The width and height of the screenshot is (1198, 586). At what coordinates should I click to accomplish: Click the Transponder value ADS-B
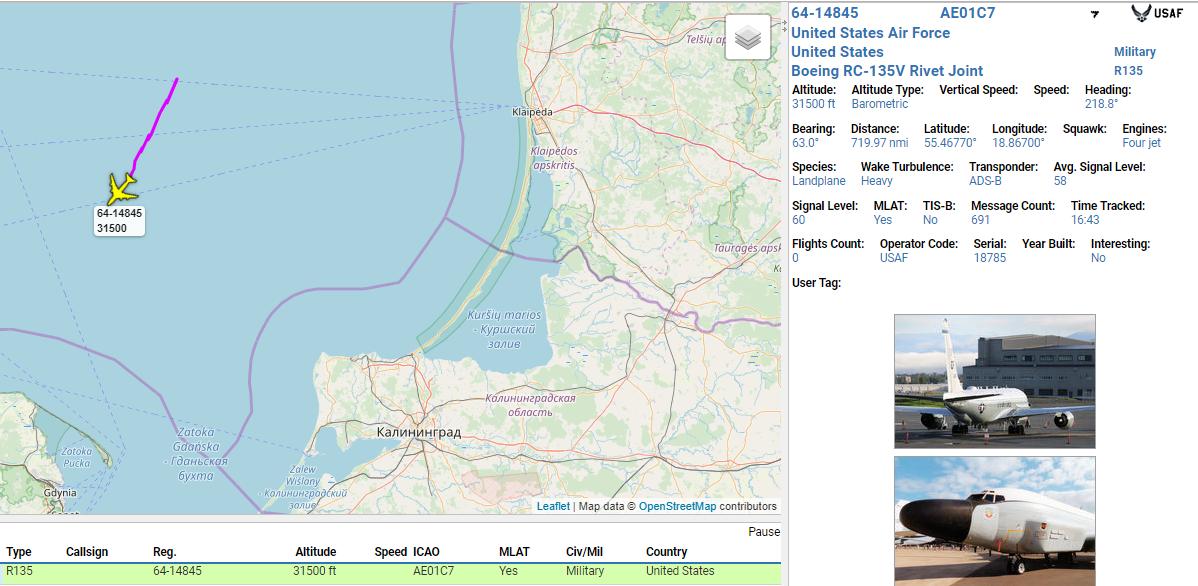pos(986,181)
